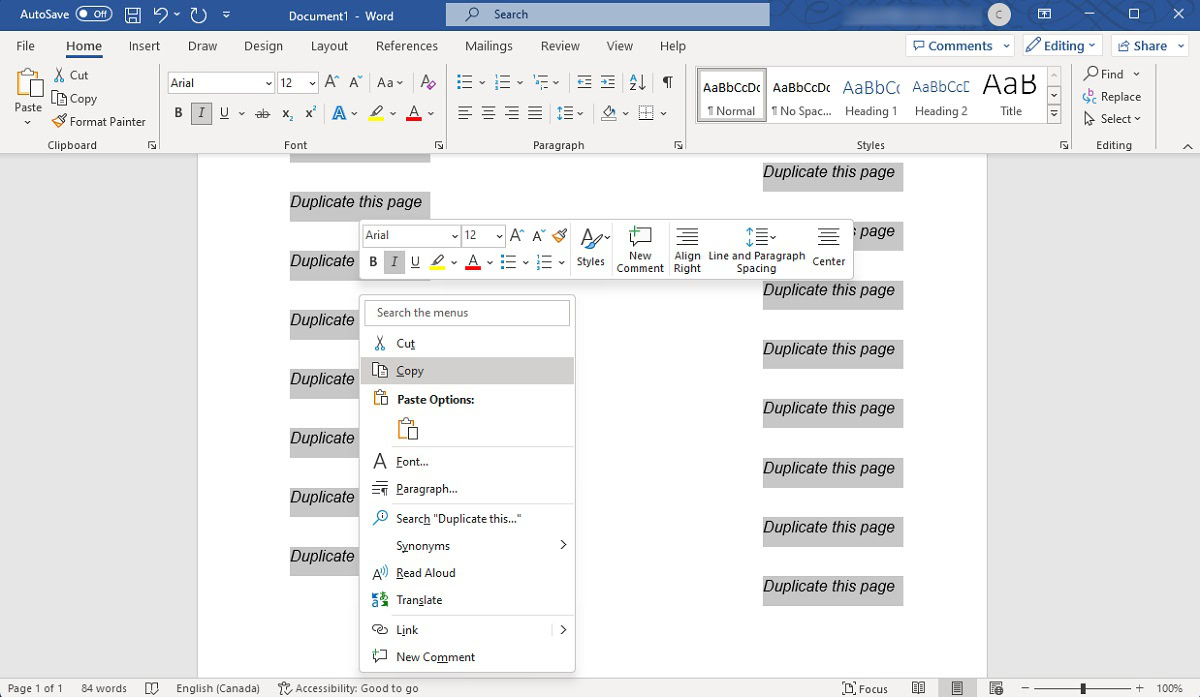Select Copy from the context menu
The width and height of the screenshot is (1200, 697).
[410, 371]
